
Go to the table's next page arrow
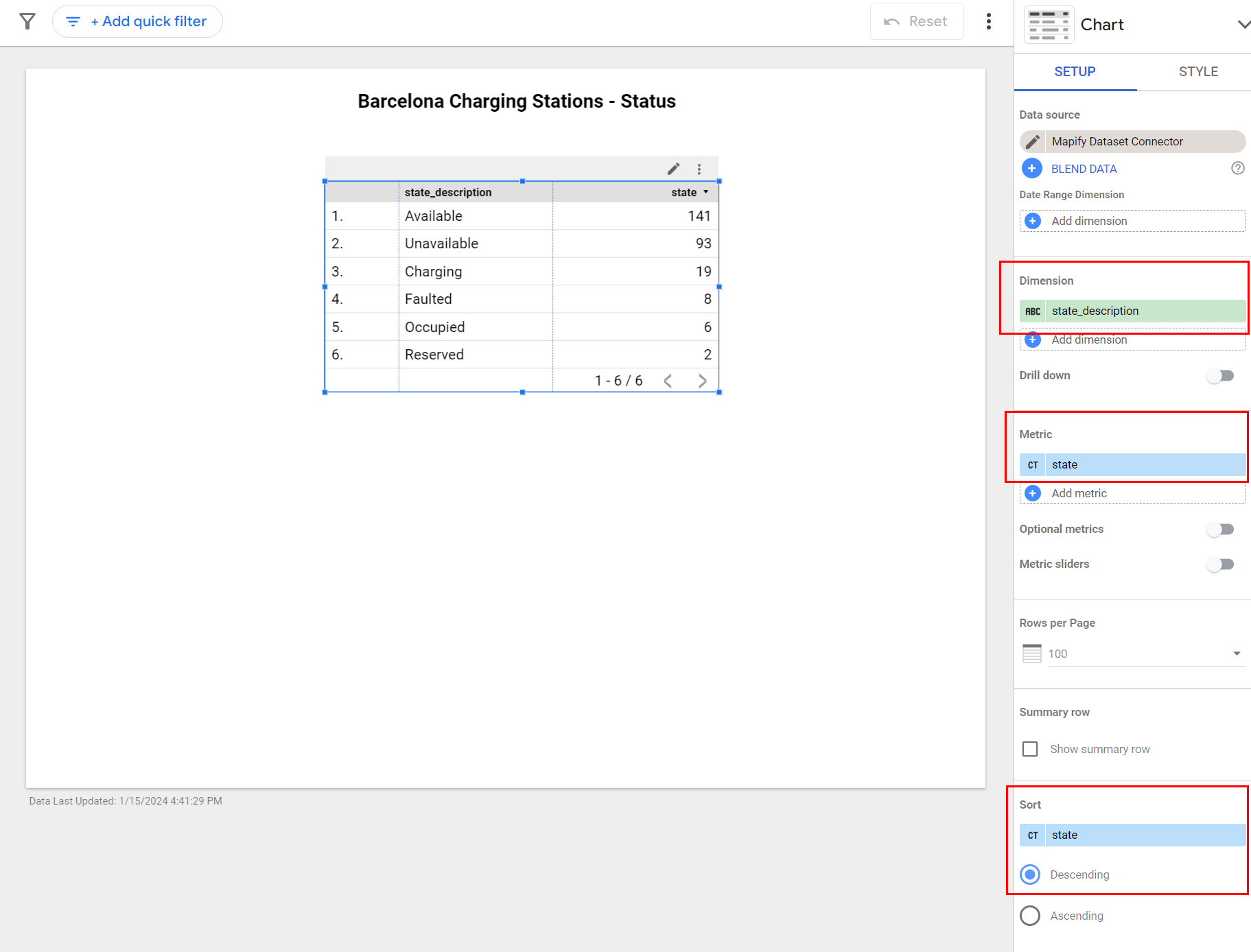[702, 381]
